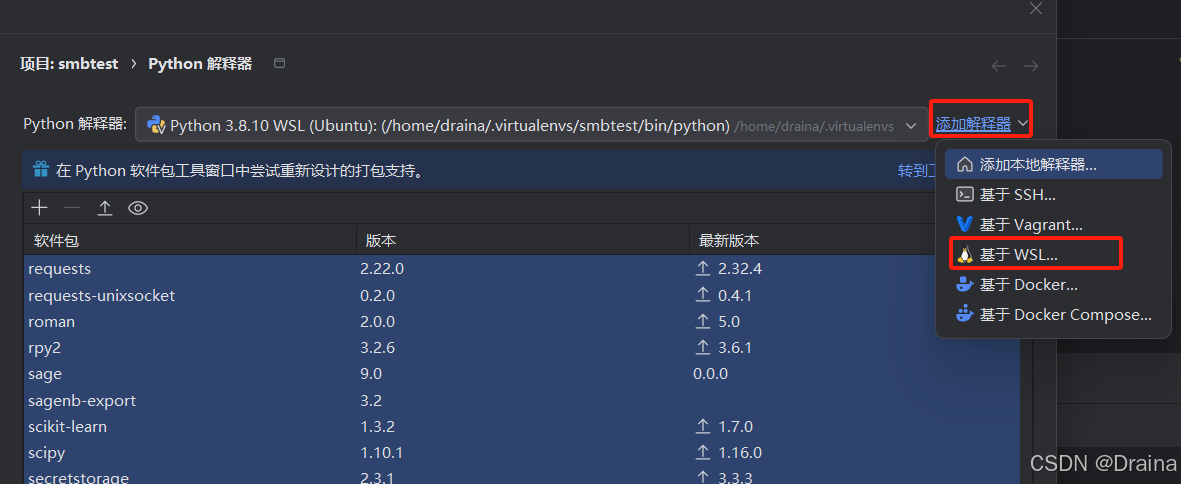The image size is (1181, 484).
Task: Click the minus icon to uninstall package
Action: [72, 208]
